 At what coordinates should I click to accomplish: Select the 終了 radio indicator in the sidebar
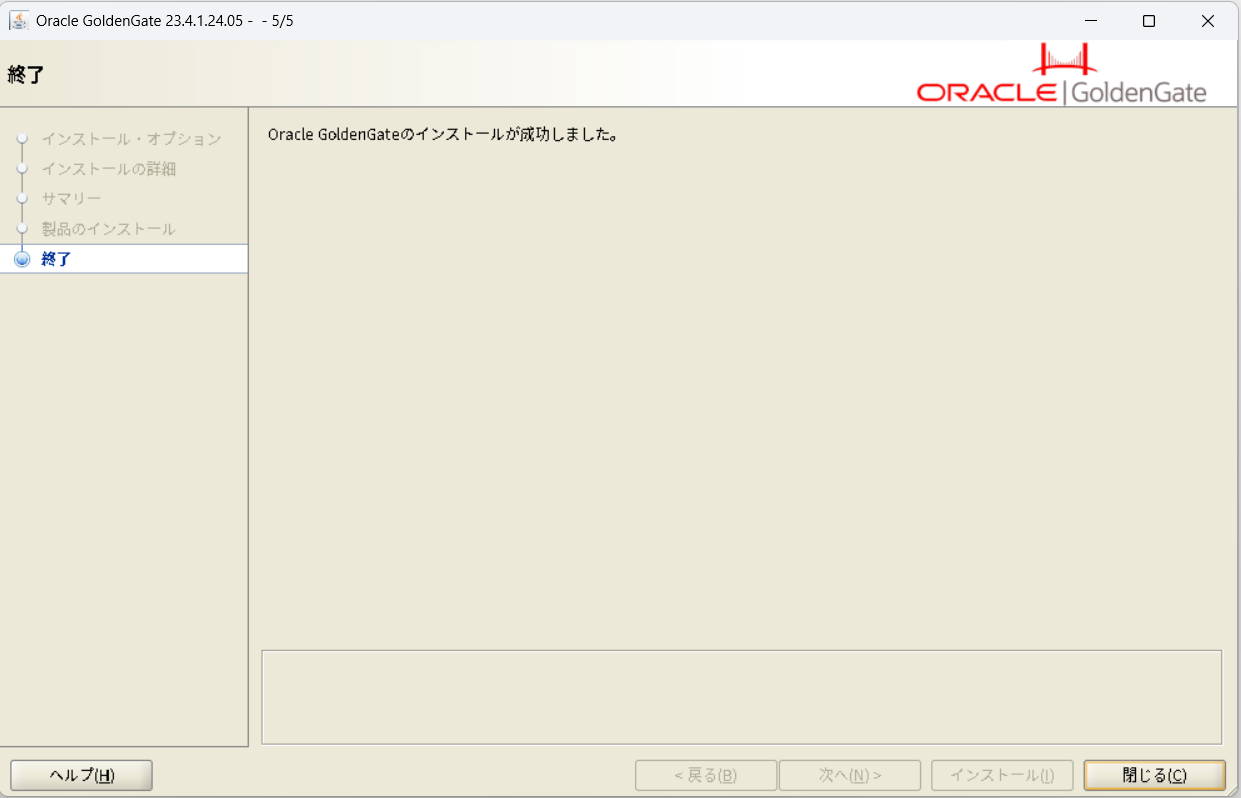pos(22,258)
